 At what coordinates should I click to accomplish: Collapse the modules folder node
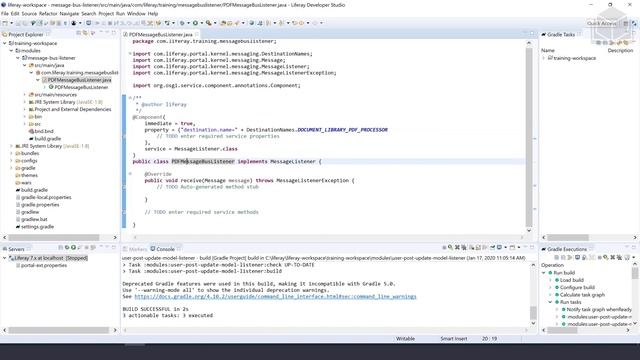[11, 51]
